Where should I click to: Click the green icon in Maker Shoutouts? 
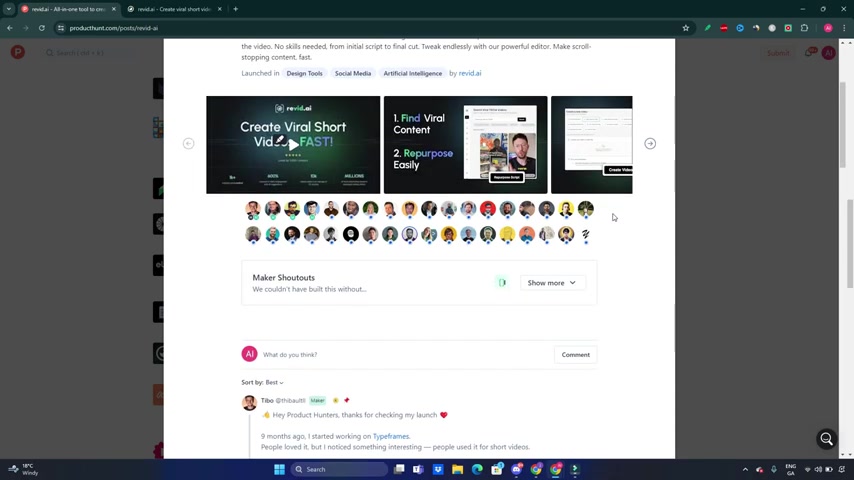(502, 283)
